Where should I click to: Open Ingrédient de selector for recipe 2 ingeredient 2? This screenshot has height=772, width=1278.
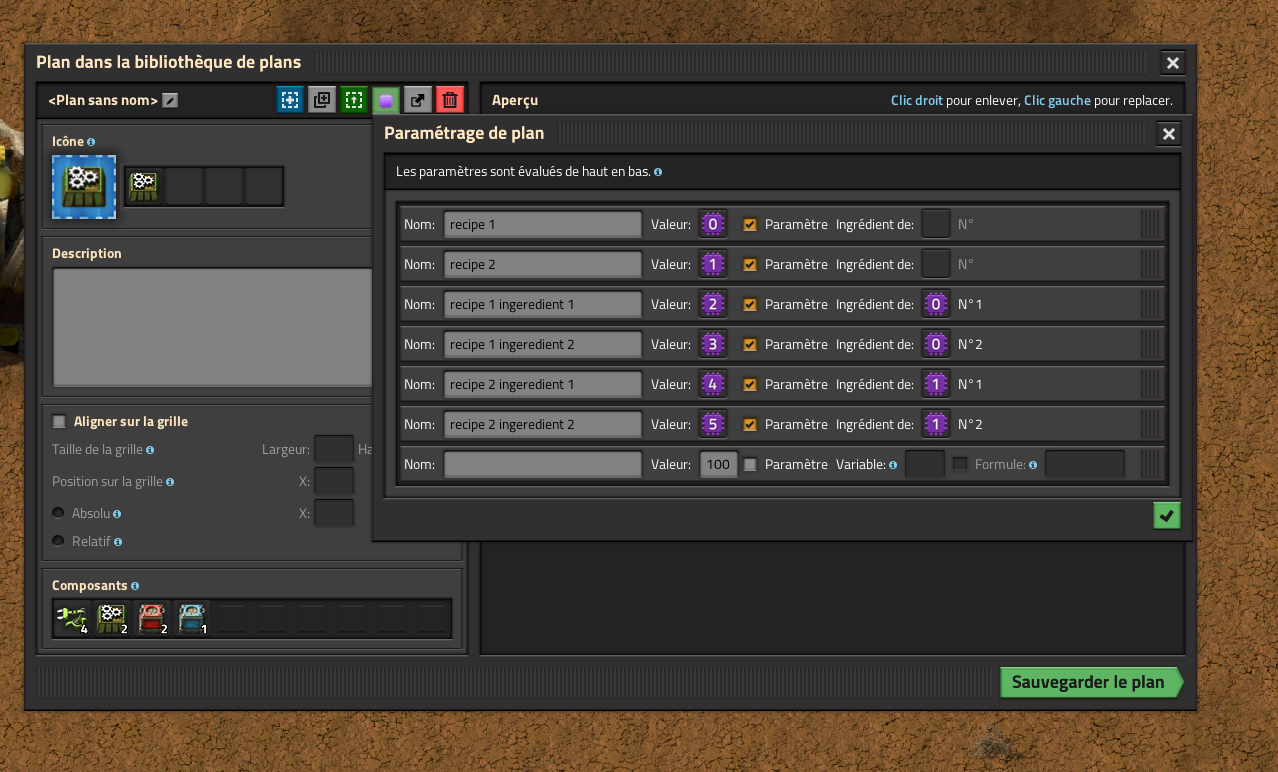tap(935, 424)
